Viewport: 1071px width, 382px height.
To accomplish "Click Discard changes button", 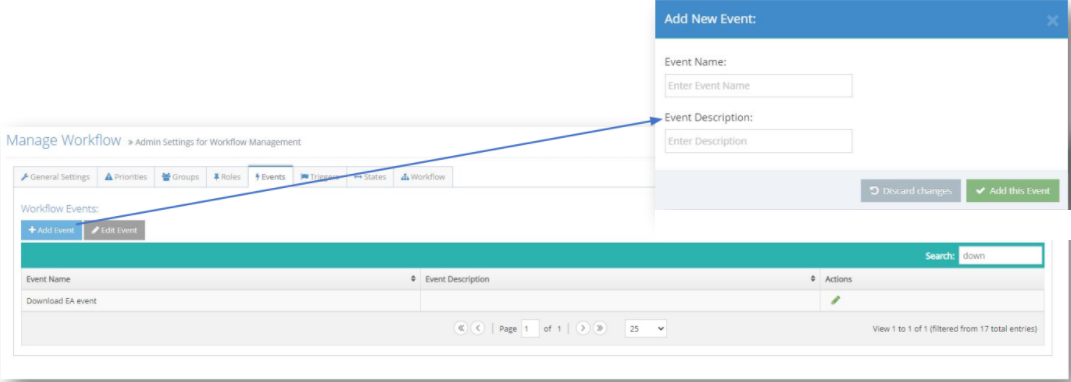I will (x=910, y=191).
